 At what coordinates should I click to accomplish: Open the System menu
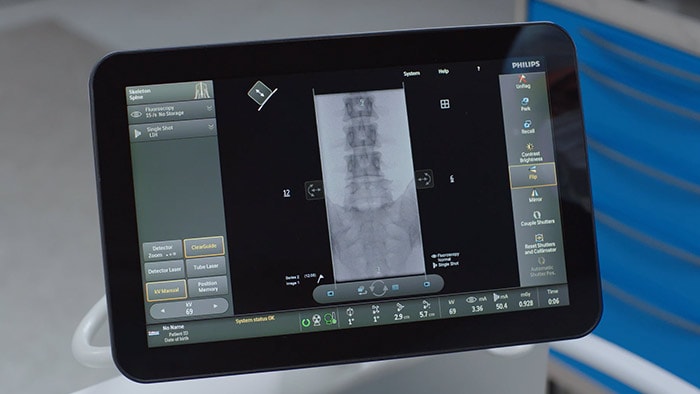pos(411,73)
